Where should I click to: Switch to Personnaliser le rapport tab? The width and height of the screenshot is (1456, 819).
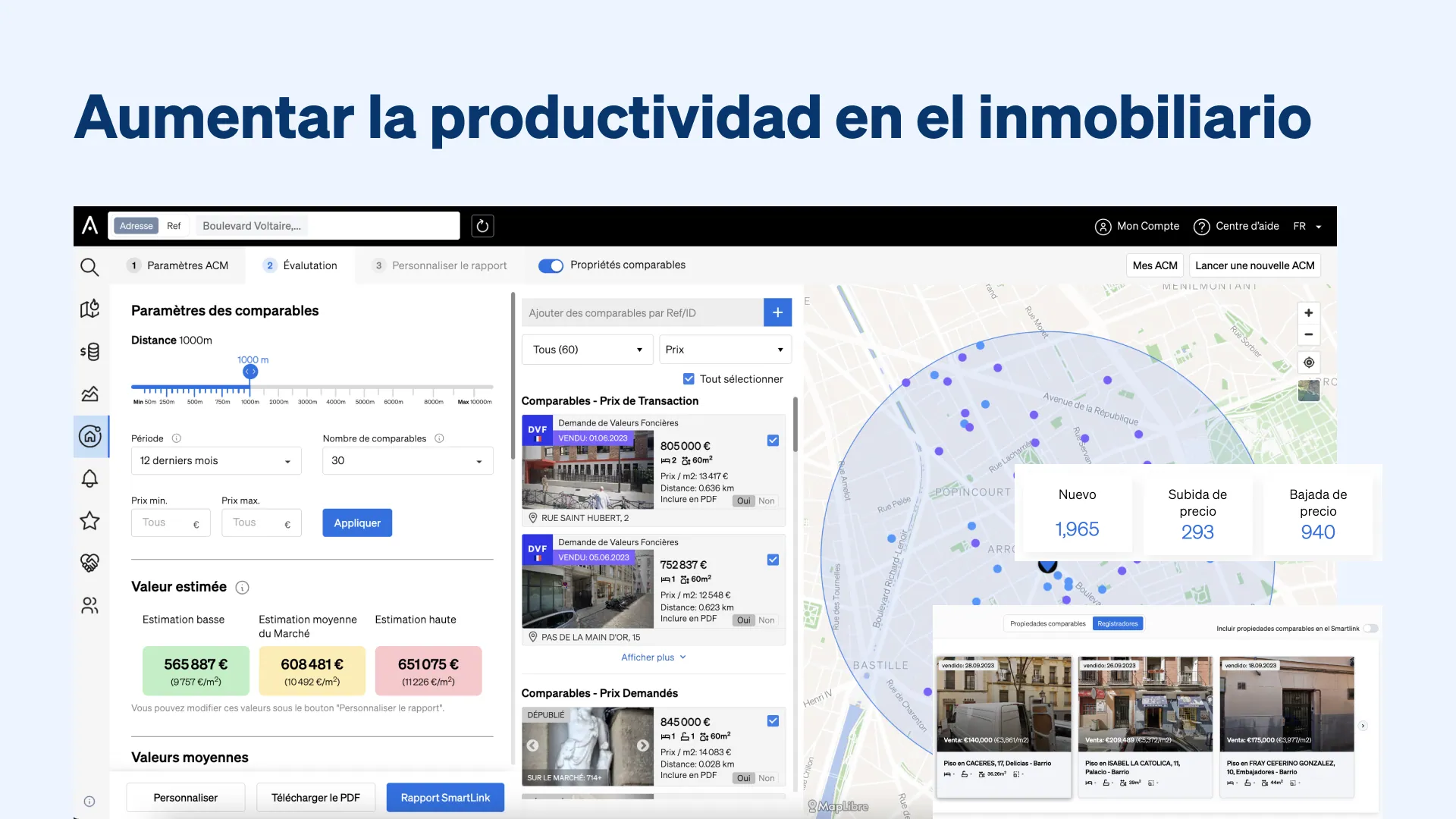[x=440, y=265]
